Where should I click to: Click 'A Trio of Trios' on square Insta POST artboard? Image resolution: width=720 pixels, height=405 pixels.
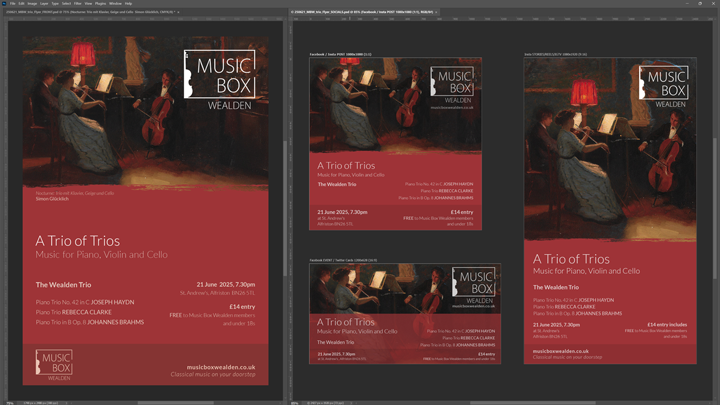346,165
